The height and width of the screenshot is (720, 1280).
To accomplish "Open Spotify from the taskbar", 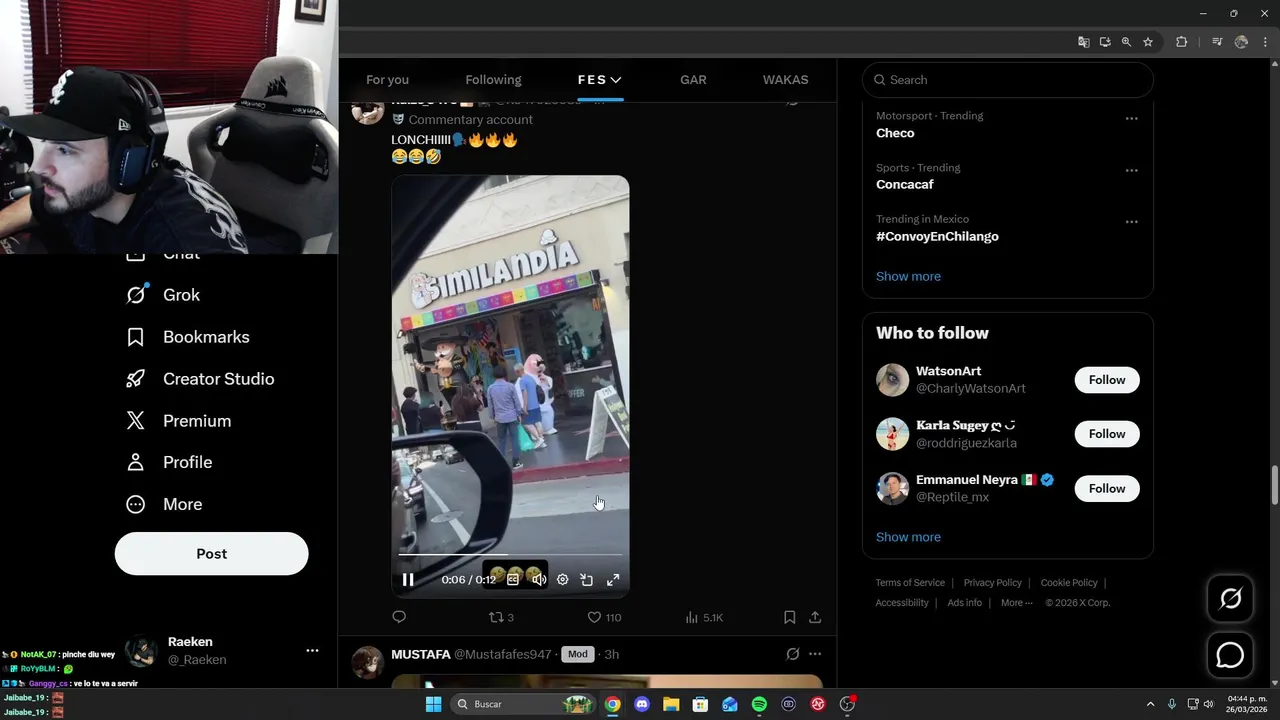I will pos(759,704).
